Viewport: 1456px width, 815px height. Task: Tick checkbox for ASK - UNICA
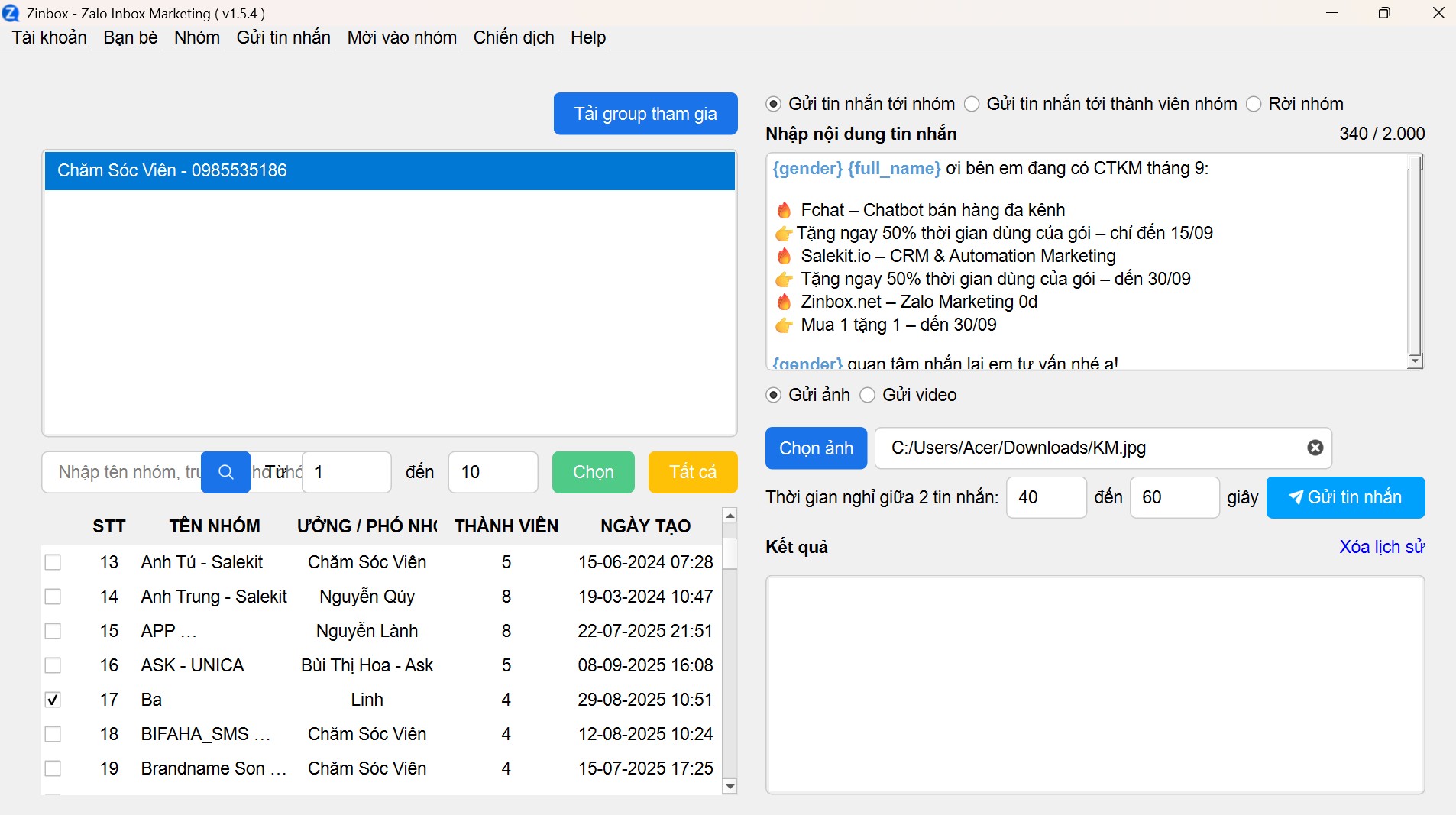(53, 665)
